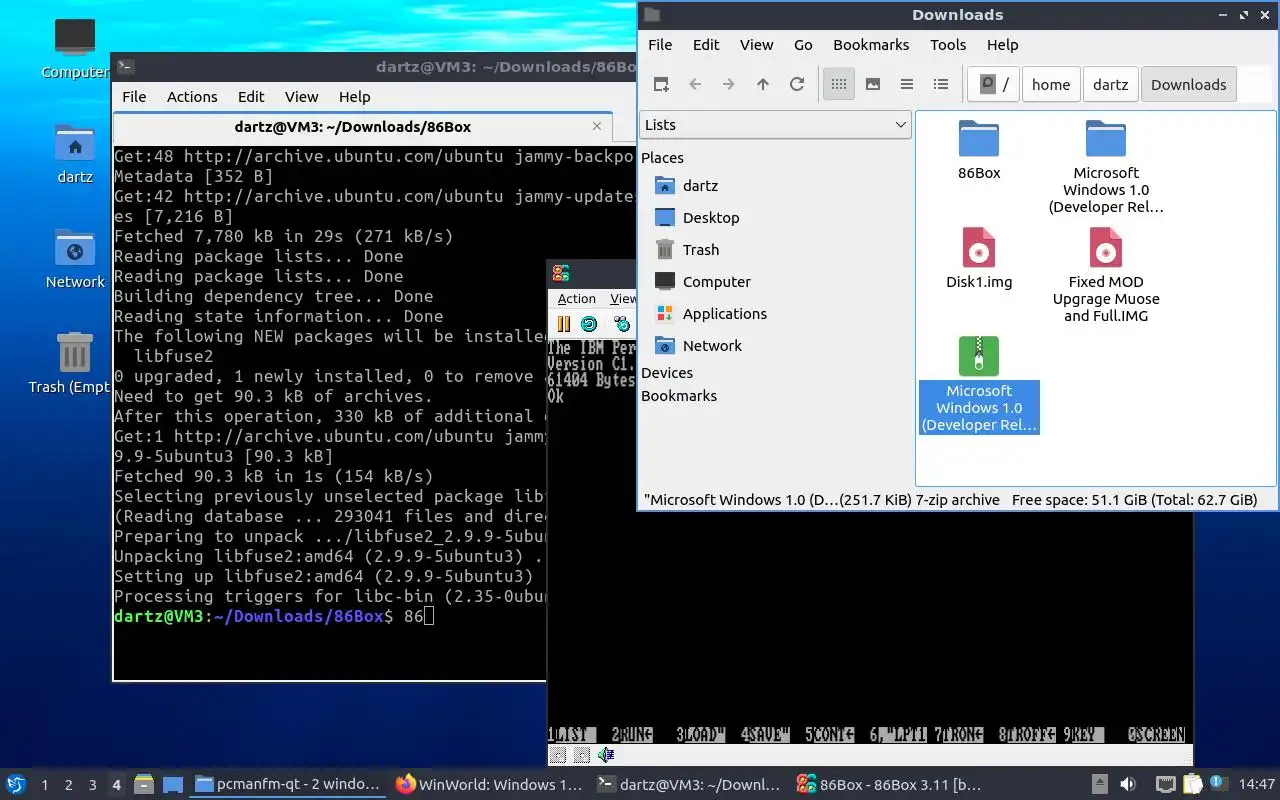
Task: Open View menu in terminal window
Action: (301, 96)
